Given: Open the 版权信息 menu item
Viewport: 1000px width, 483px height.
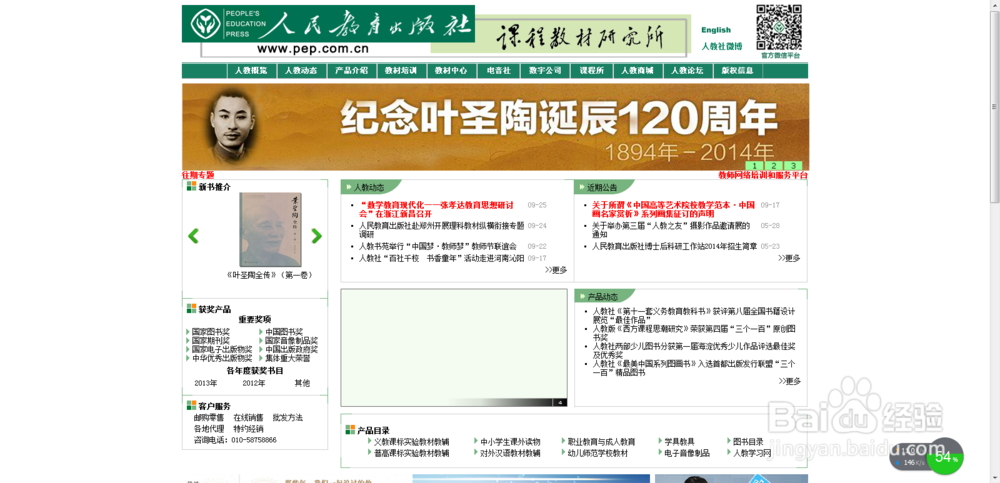Looking at the screenshot, I should tap(737, 71).
